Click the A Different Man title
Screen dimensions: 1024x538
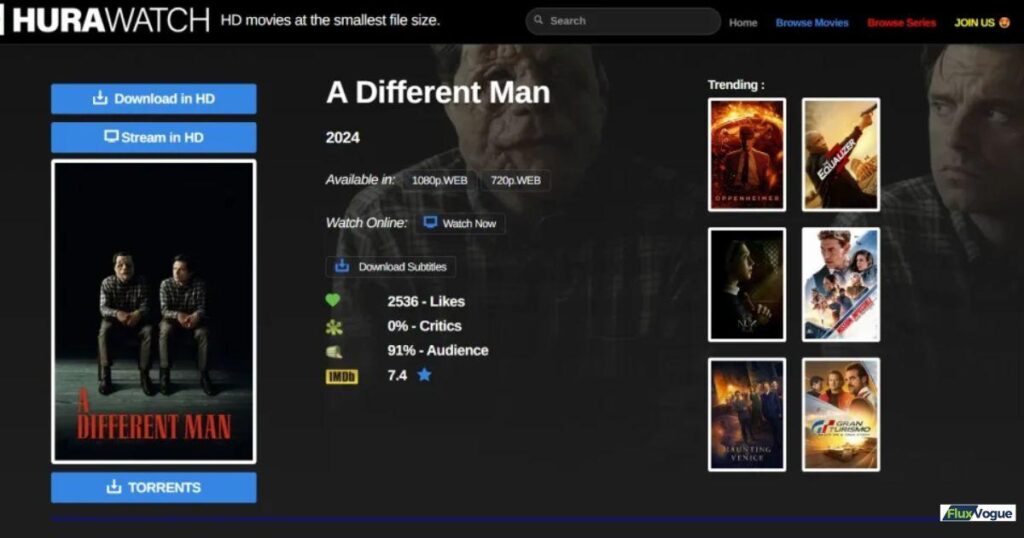tap(438, 92)
